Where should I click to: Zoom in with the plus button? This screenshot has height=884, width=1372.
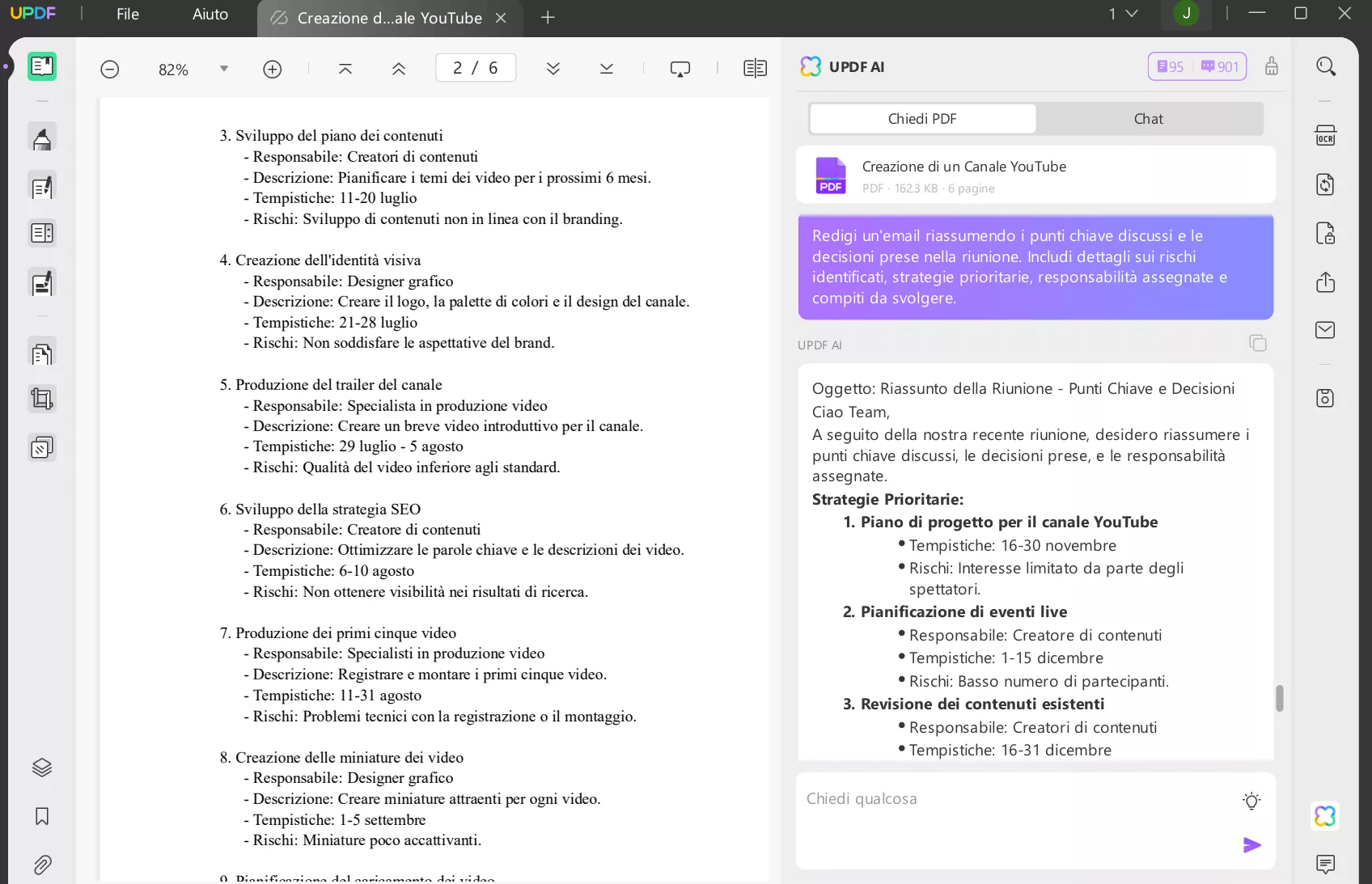click(273, 70)
